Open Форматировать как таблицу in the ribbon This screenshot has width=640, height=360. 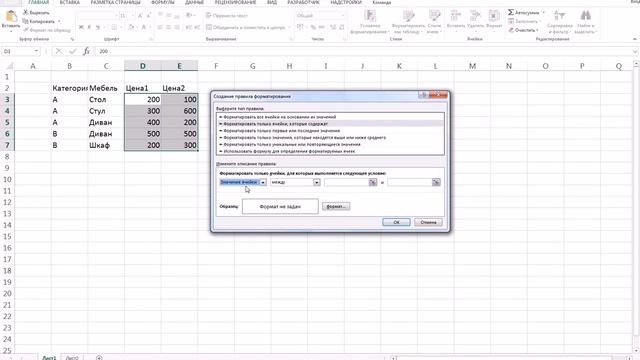click(x=408, y=21)
